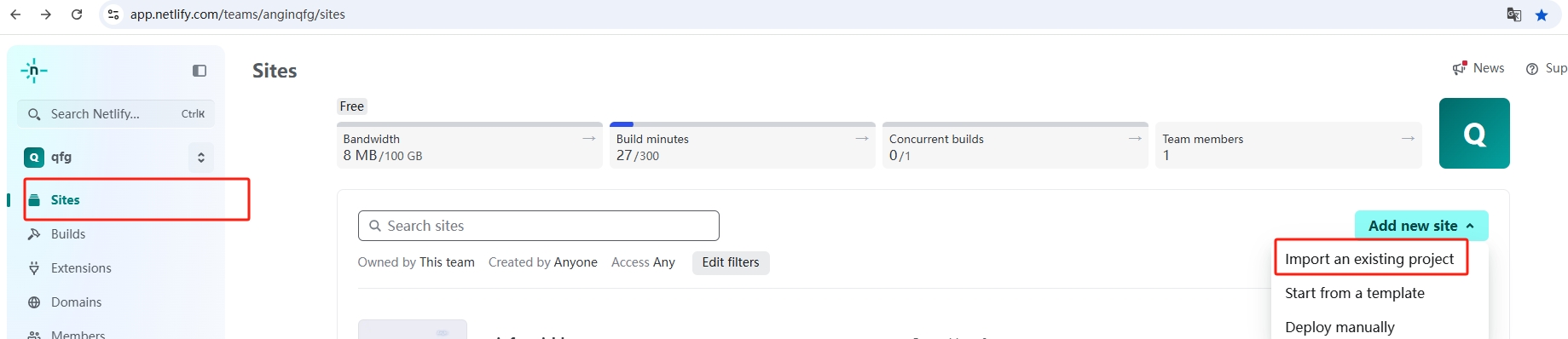Click the Bandwidth card arrow
The image size is (1568, 339).
[x=589, y=138]
